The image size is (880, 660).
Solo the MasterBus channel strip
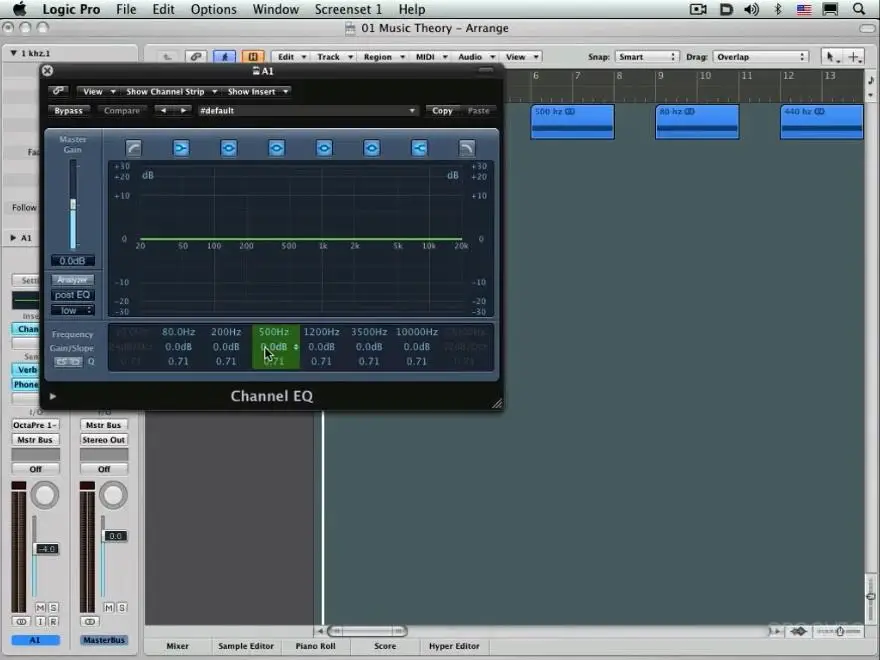122,608
